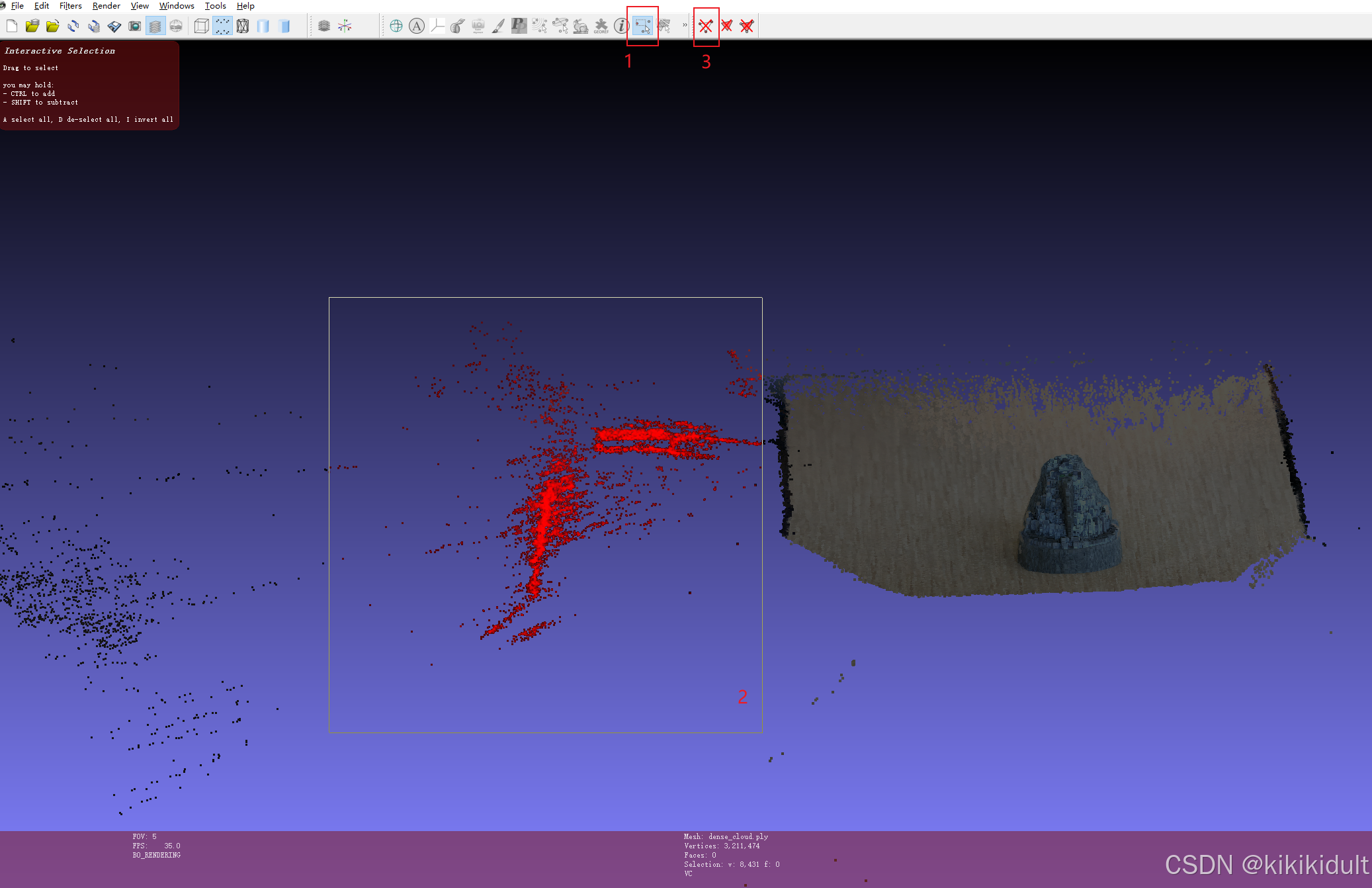The height and width of the screenshot is (888, 1372).
Task: Click the New Empty Project icon
Action: 12,26
